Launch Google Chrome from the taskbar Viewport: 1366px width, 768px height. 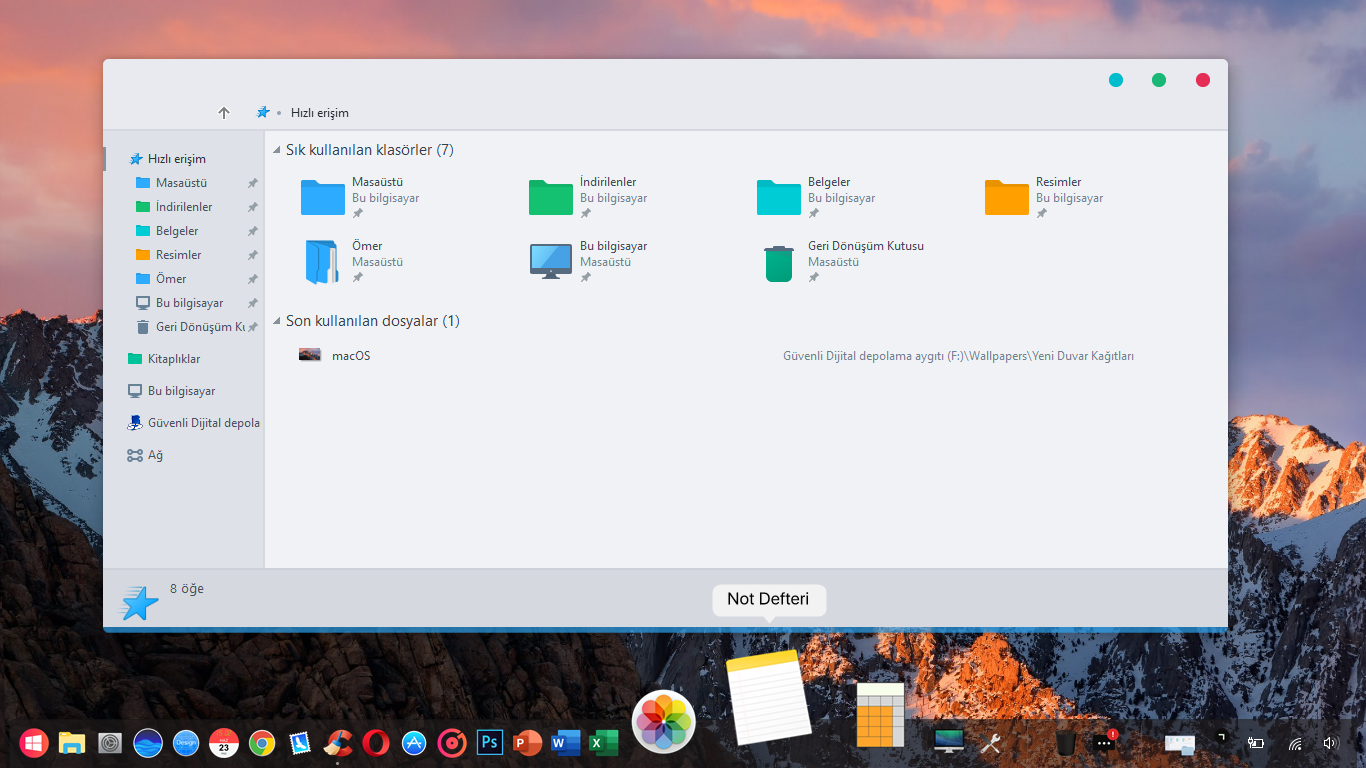[x=262, y=743]
